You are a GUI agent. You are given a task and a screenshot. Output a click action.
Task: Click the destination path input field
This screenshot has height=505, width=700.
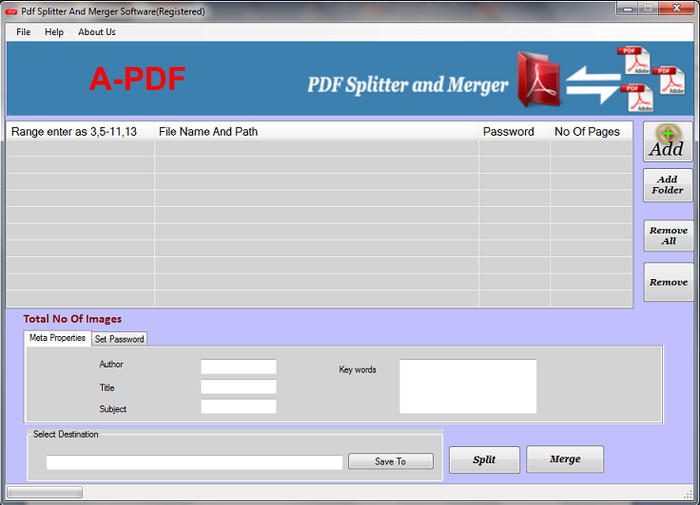194,462
